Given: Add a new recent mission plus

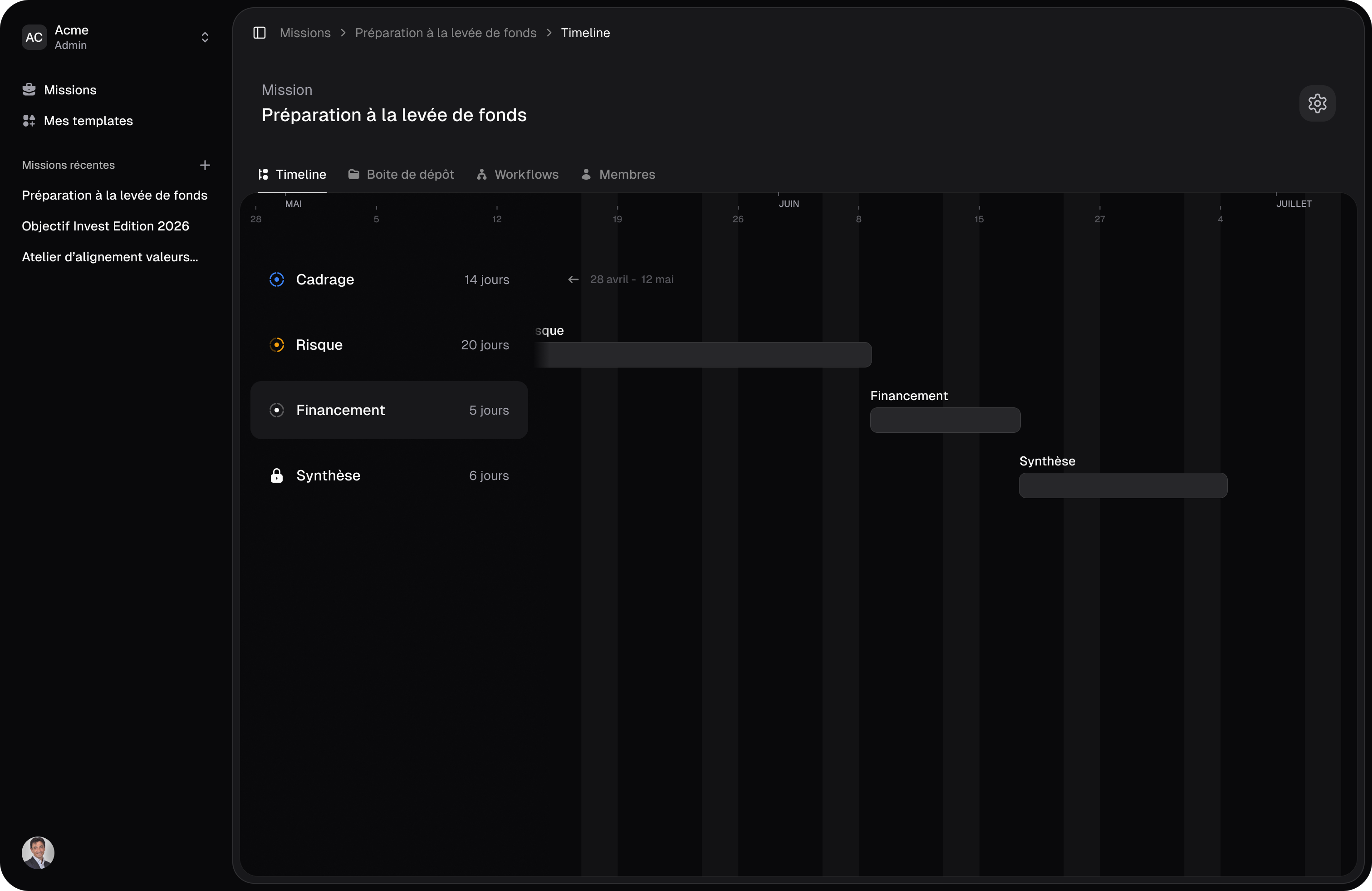Looking at the screenshot, I should 205,165.
